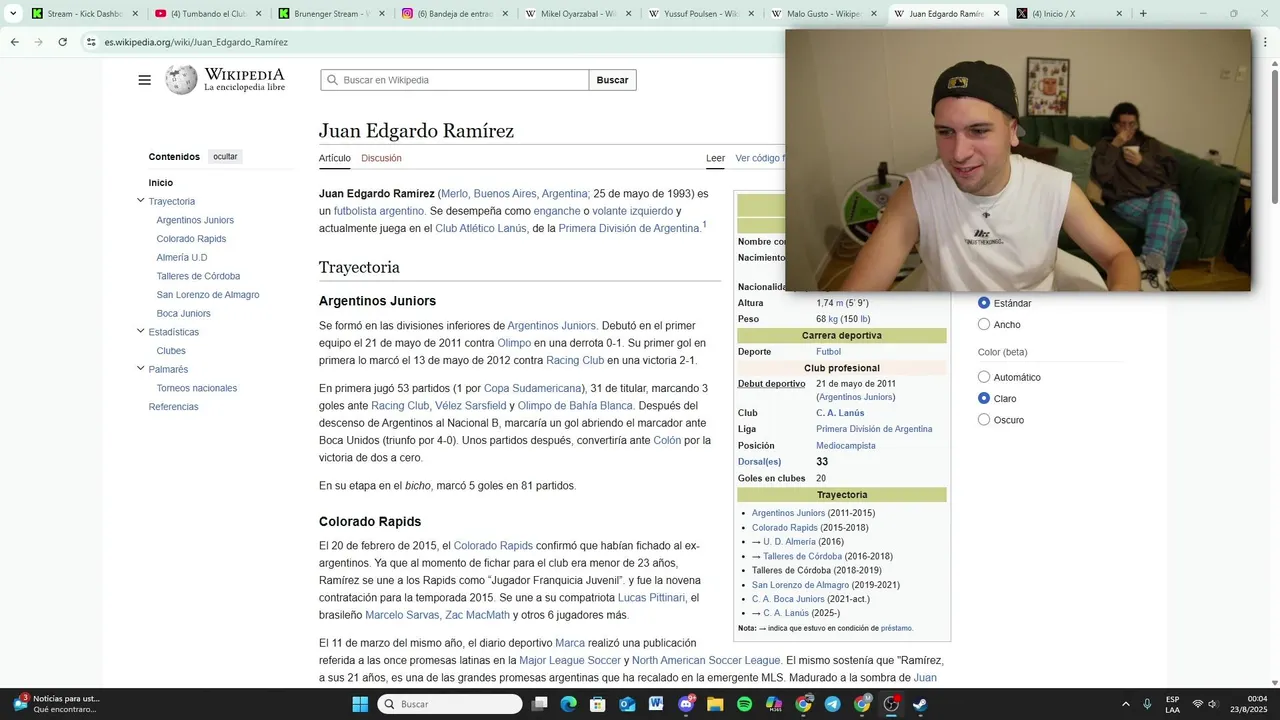
Task: Jump to Colorado Rapids in contents
Action: (191, 239)
